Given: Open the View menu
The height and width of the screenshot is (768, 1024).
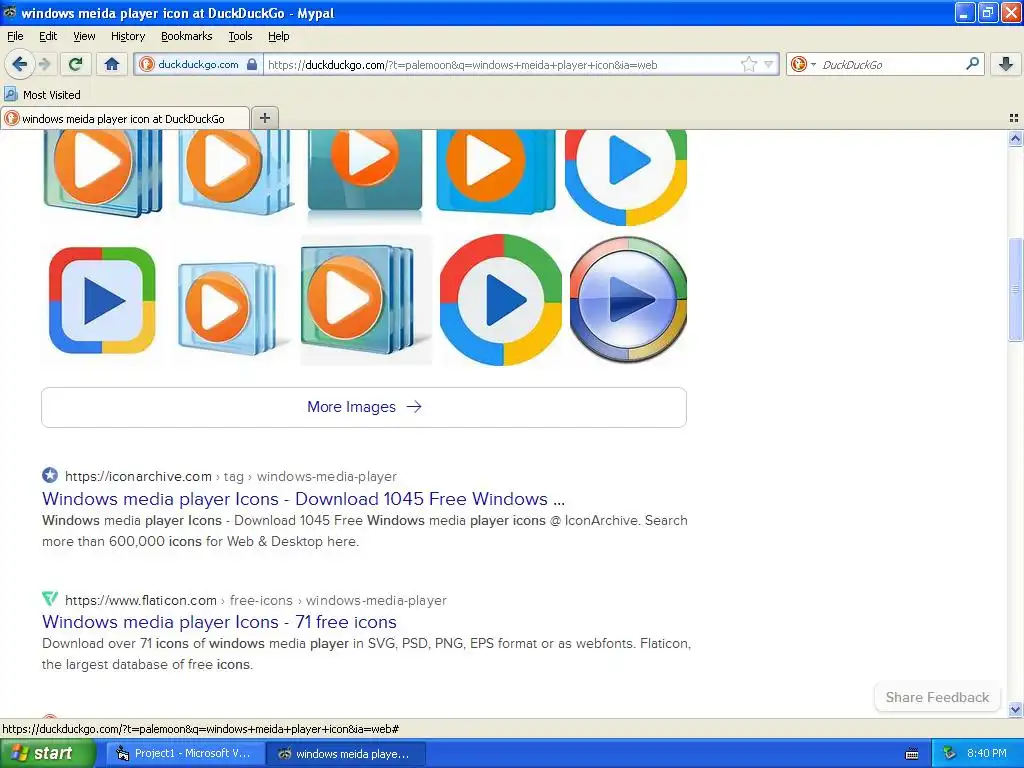Looking at the screenshot, I should click(84, 36).
